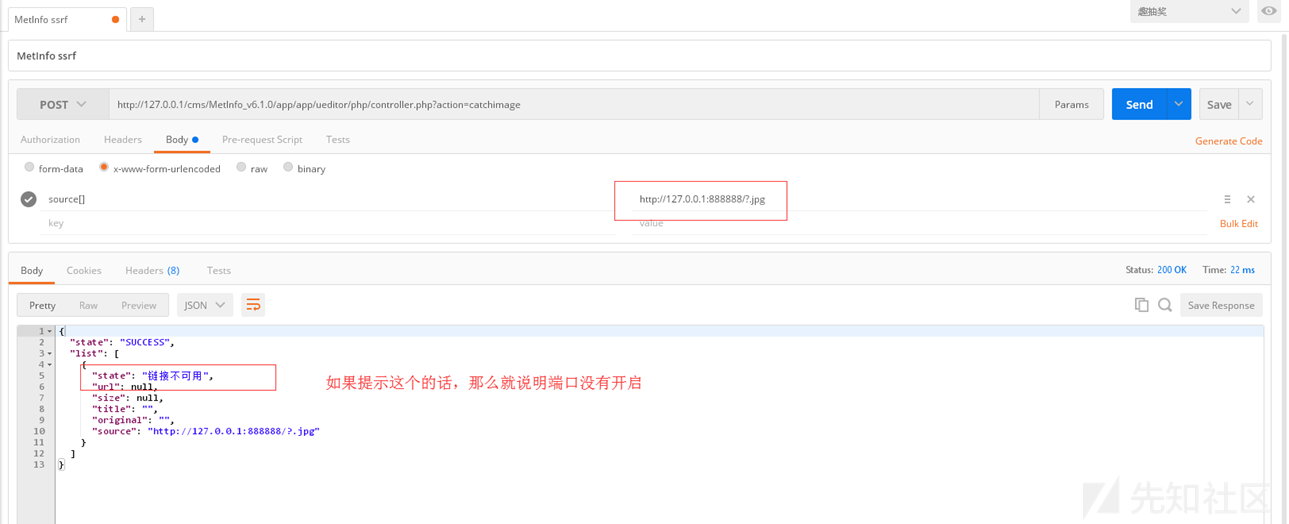Screen dimensions: 1289x524
Task: Edit the source[] key field
Action: pos(330,199)
